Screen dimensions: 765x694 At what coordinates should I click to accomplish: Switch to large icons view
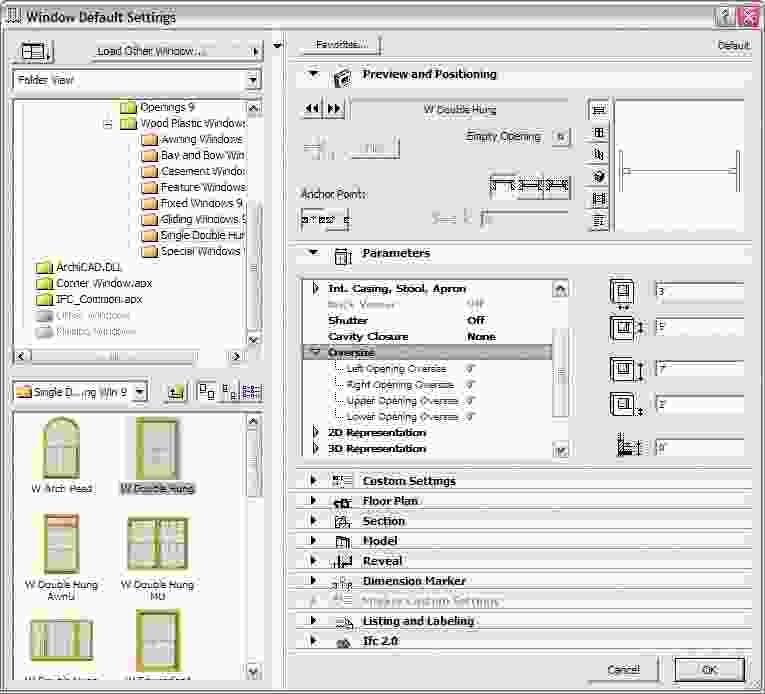[206, 391]
